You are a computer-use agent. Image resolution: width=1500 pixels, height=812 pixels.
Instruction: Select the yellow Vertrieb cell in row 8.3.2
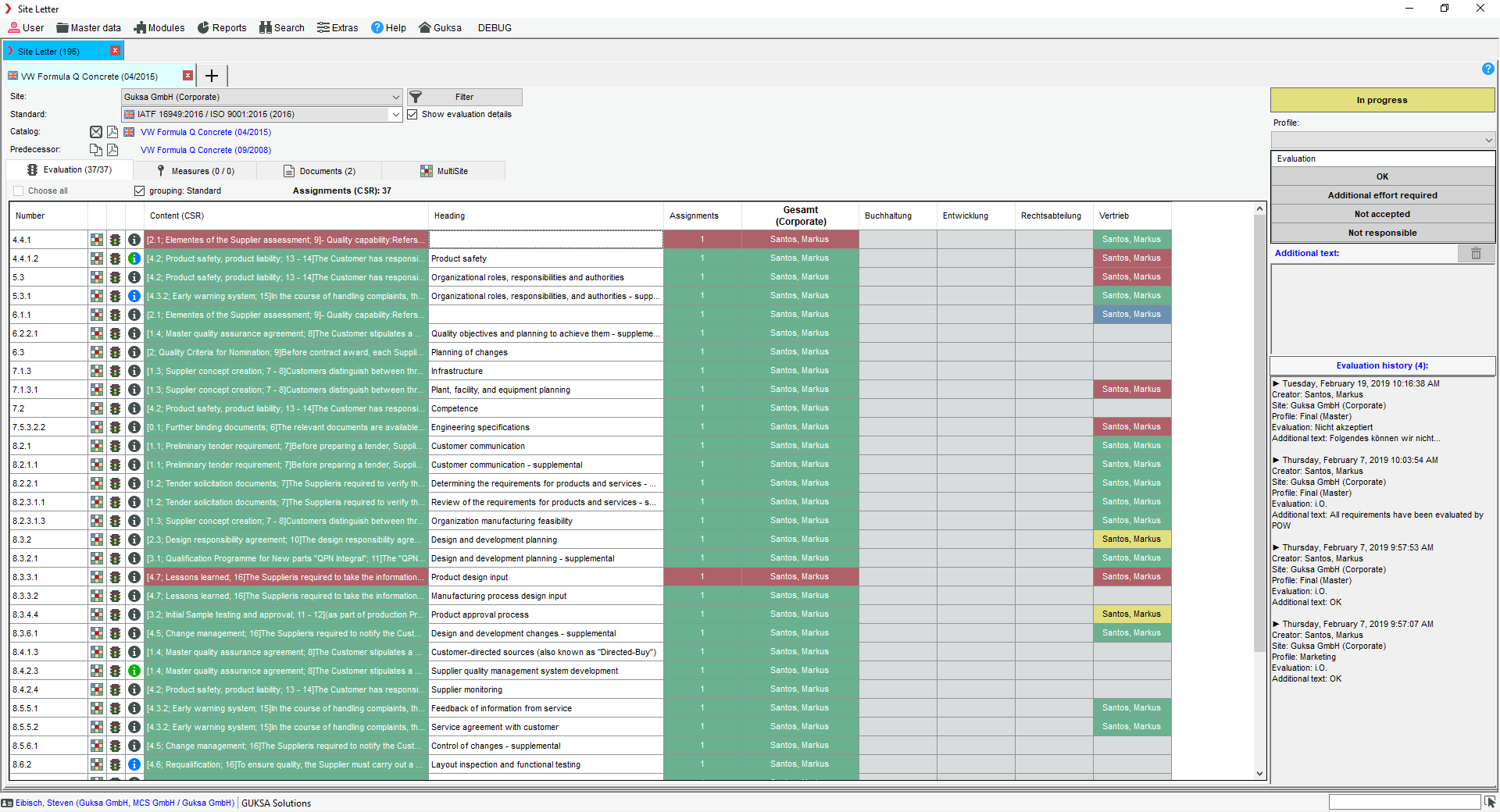pyautogui.click(x=1132, y=539)
